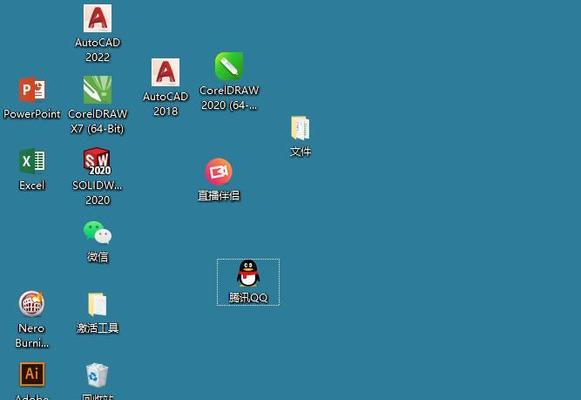Click the PowerPoint shortcut
The height and width of the screenshot is (400, 581).
click(x=32, y=90)
